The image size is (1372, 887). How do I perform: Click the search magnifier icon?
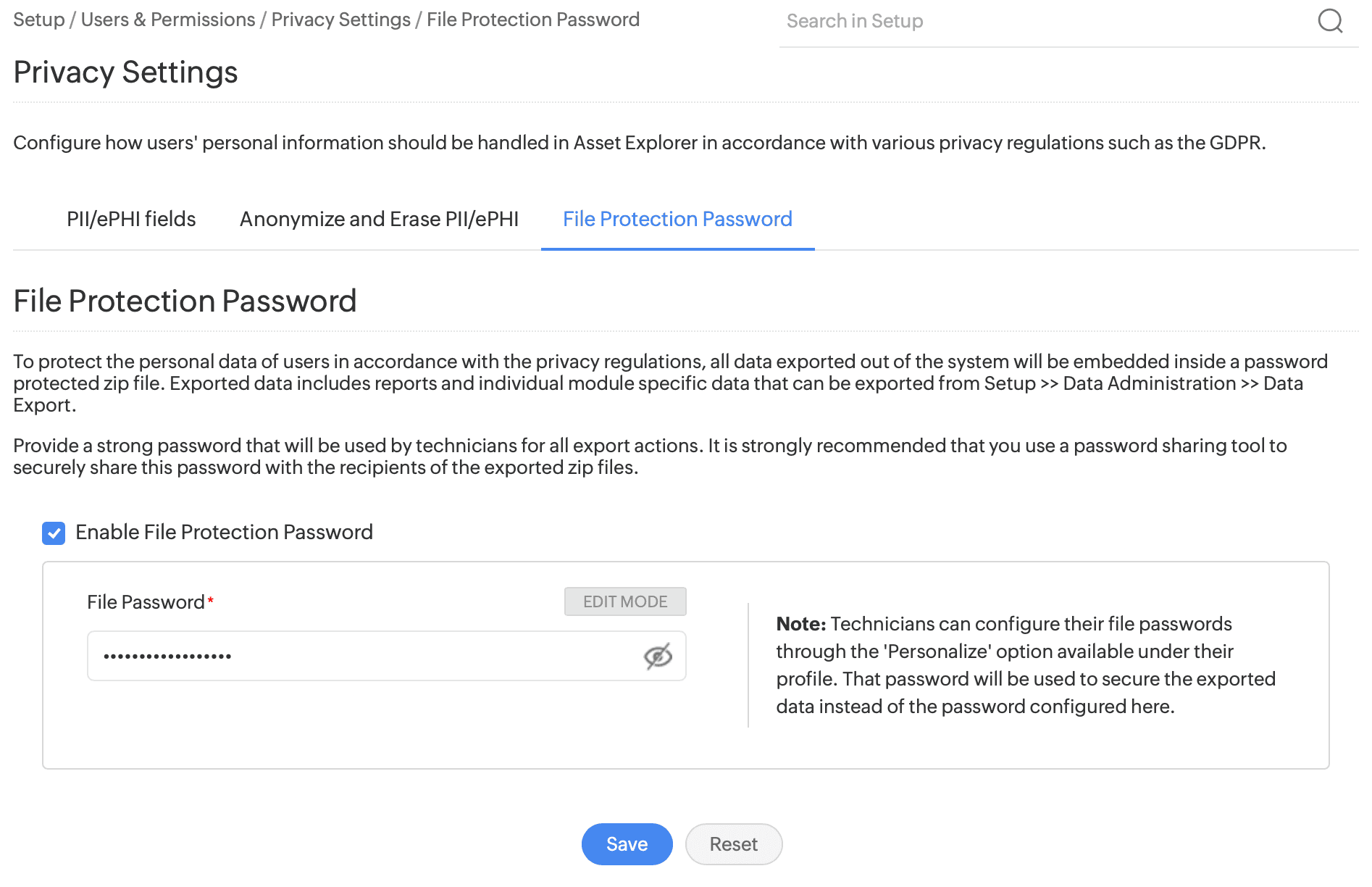(1330, 21)
